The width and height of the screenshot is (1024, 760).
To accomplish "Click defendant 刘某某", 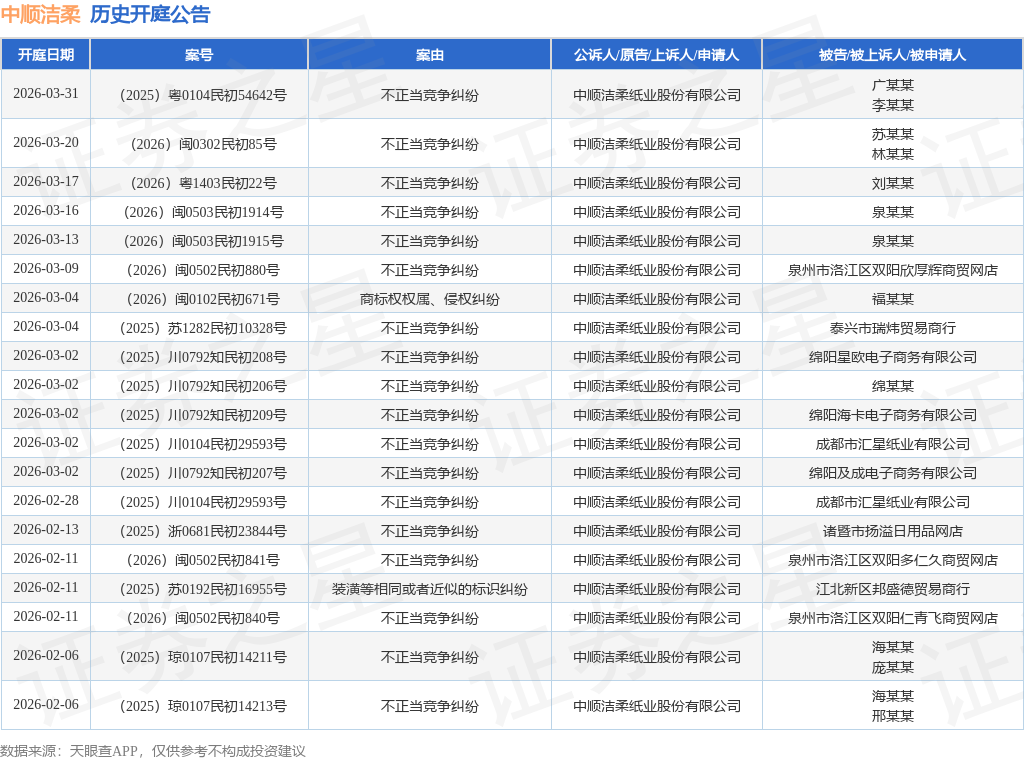I will click(893, 183).
